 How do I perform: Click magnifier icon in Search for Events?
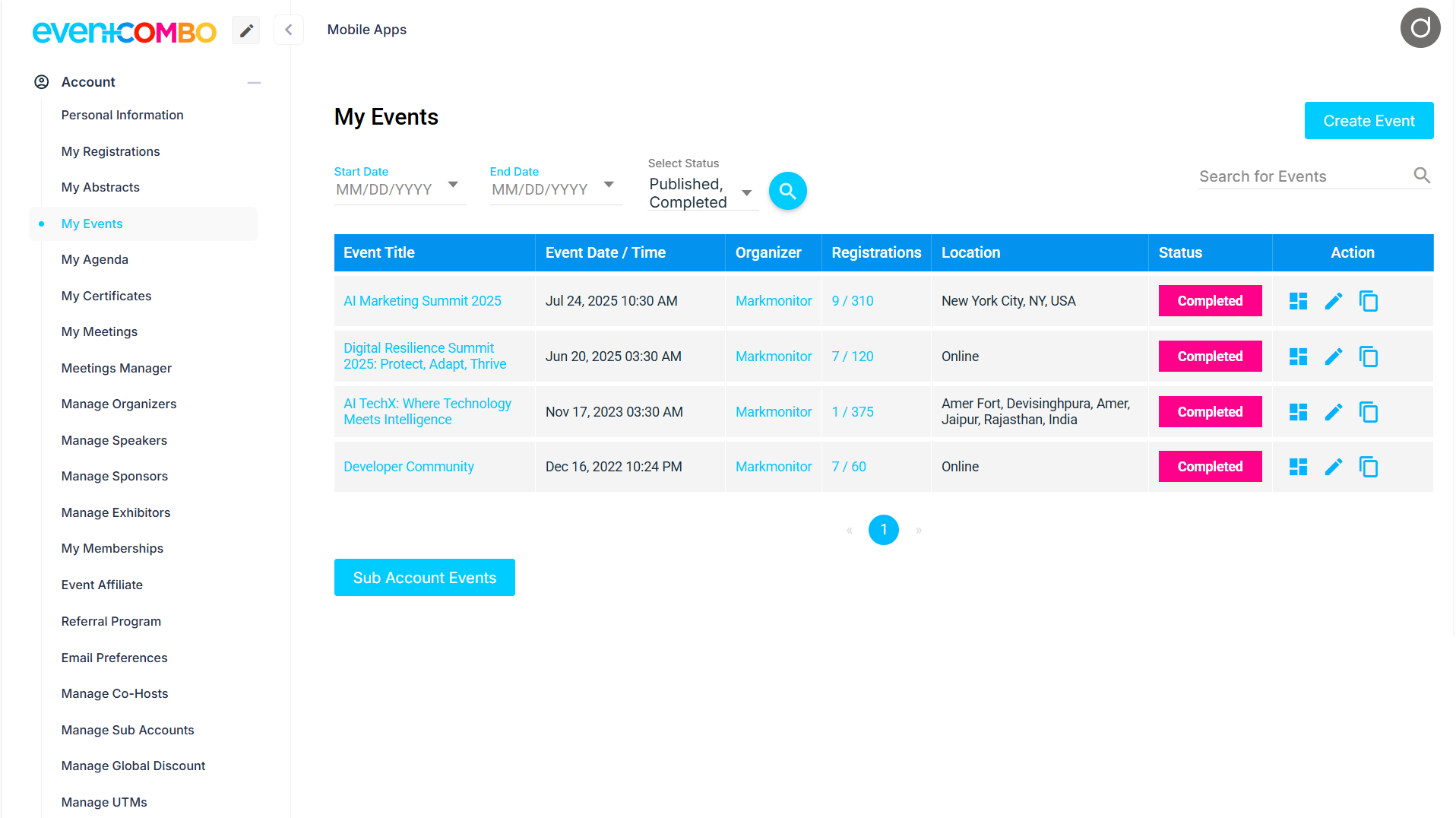point(1421,176)
